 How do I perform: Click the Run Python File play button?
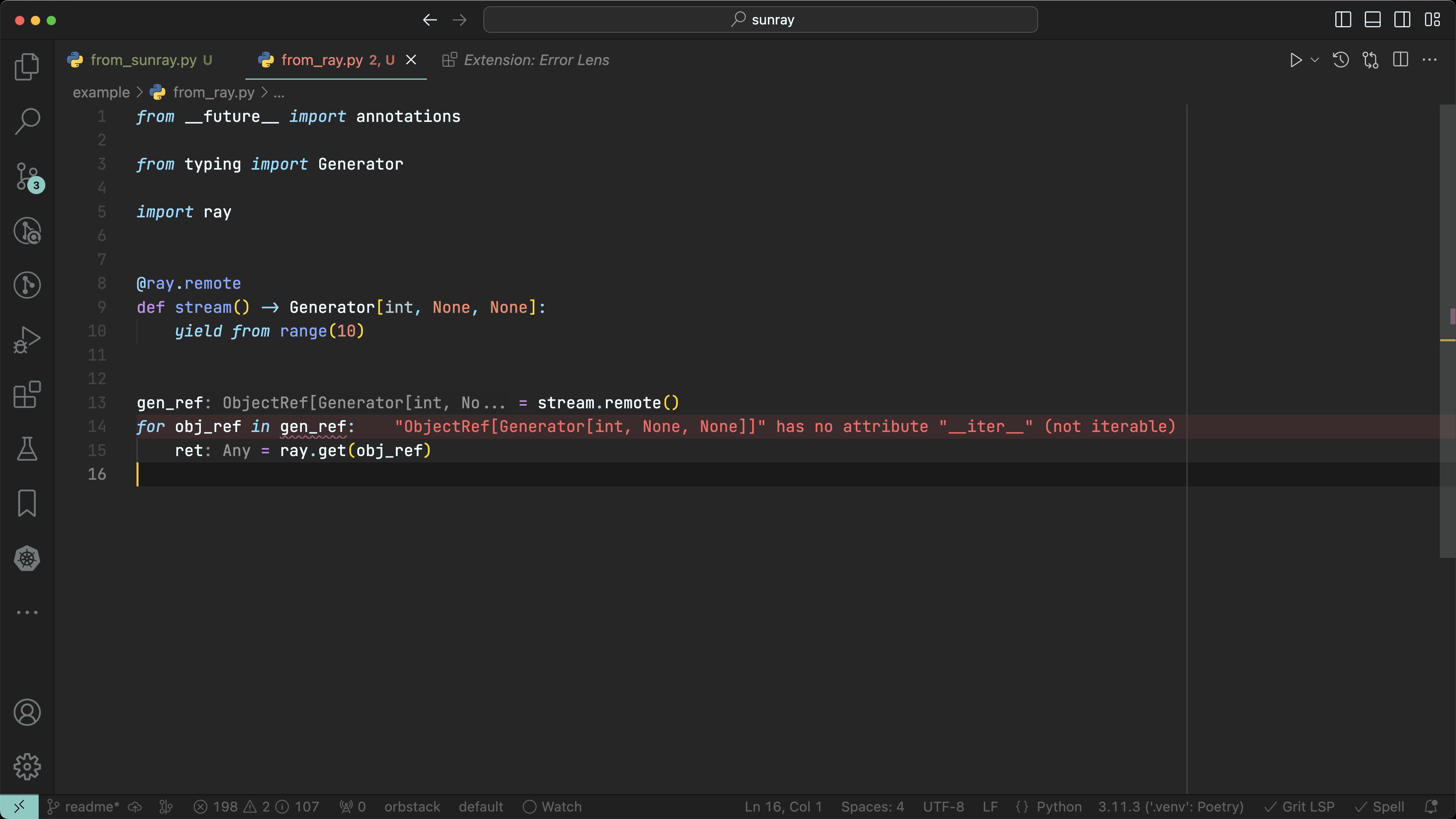[x=1295, y=60]
